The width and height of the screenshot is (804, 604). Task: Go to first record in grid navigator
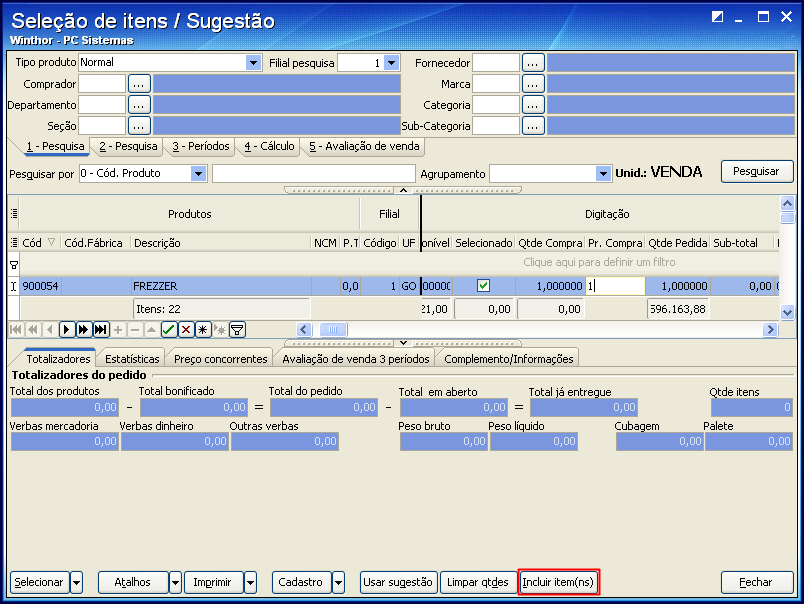pos(16,330)
